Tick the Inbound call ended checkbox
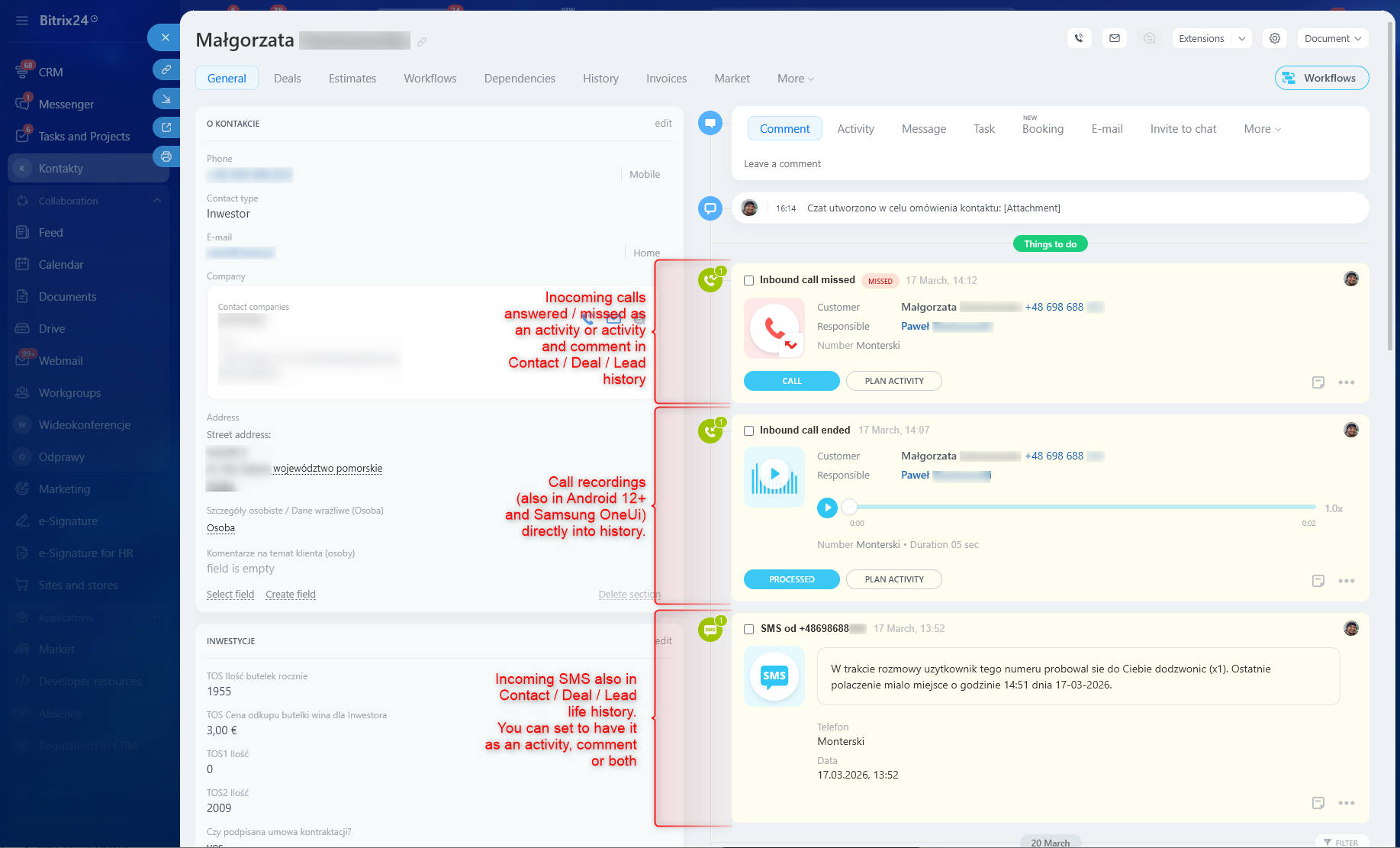Viewport: 1400px width, 848px height. pos(748,431)
